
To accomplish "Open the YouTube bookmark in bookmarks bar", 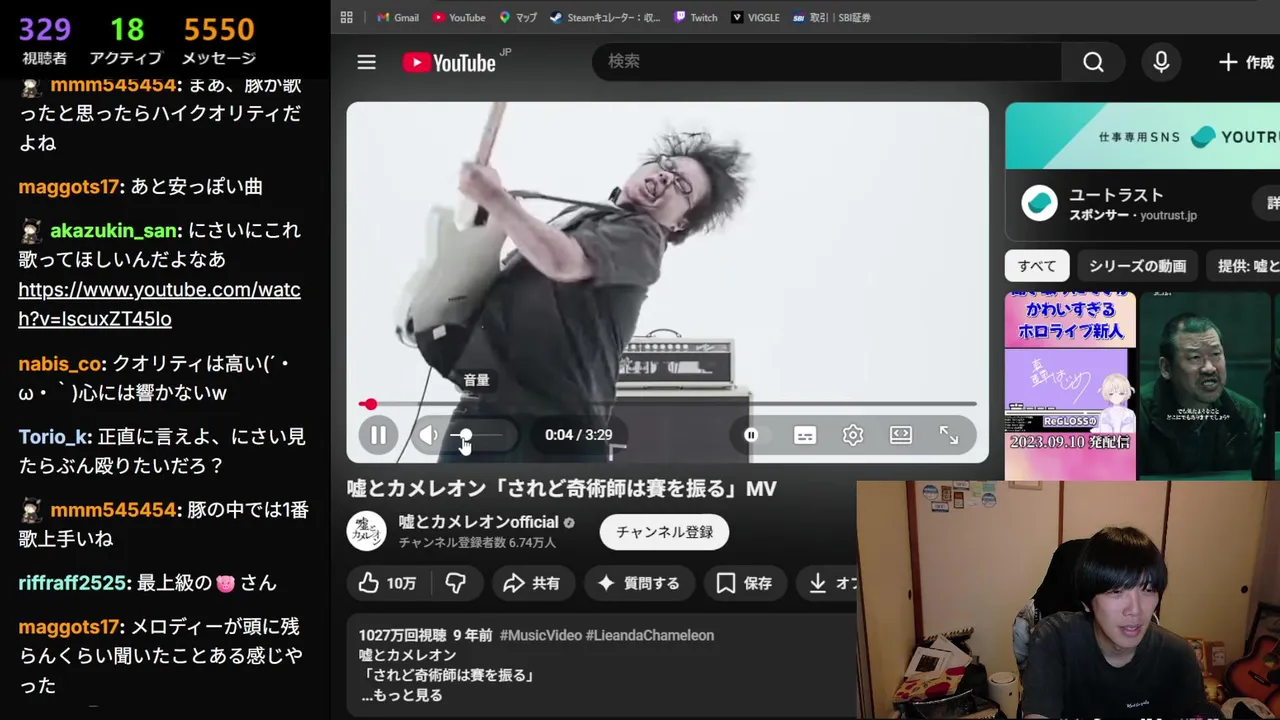I will [459, 17].
